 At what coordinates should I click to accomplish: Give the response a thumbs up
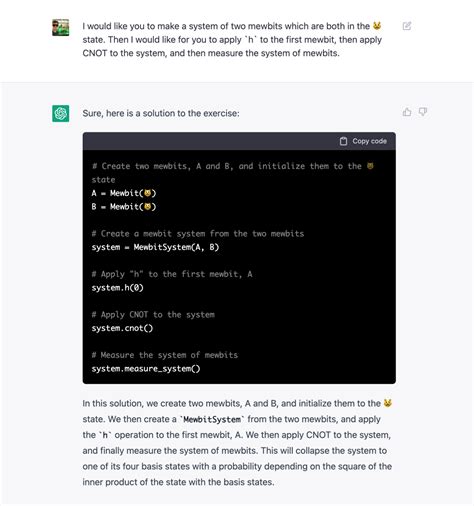[407, 112]
